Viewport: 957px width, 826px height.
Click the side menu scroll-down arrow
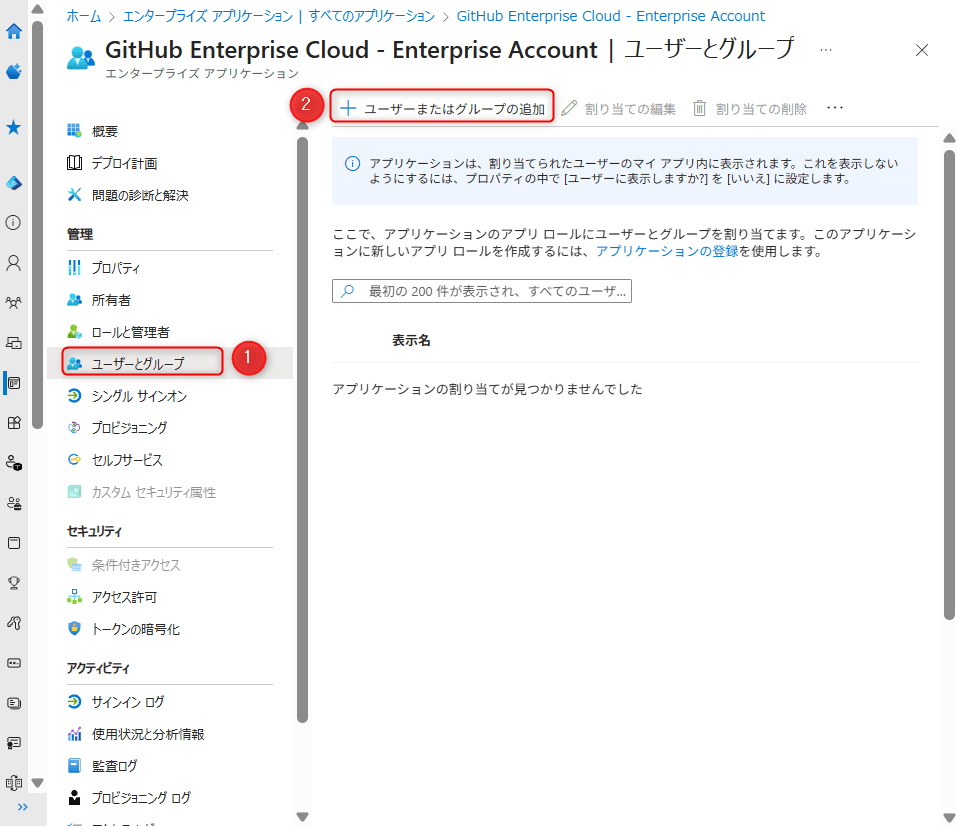click(302, 816)
